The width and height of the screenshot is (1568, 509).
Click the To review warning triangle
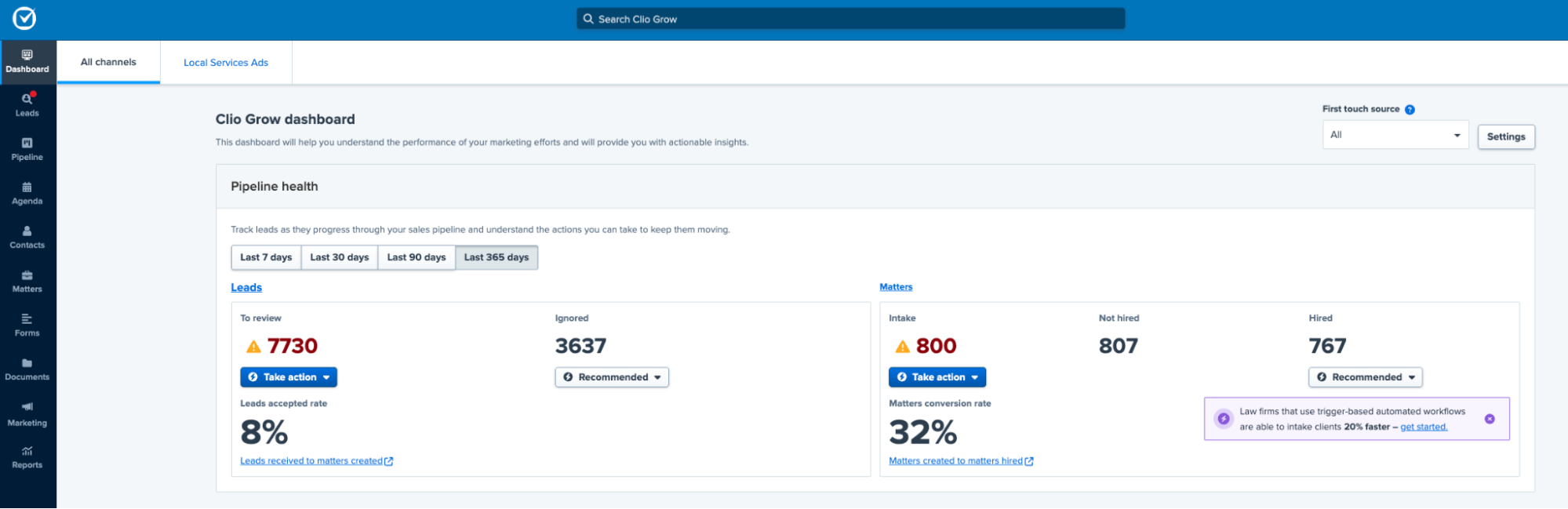click(x=253, y=347)
